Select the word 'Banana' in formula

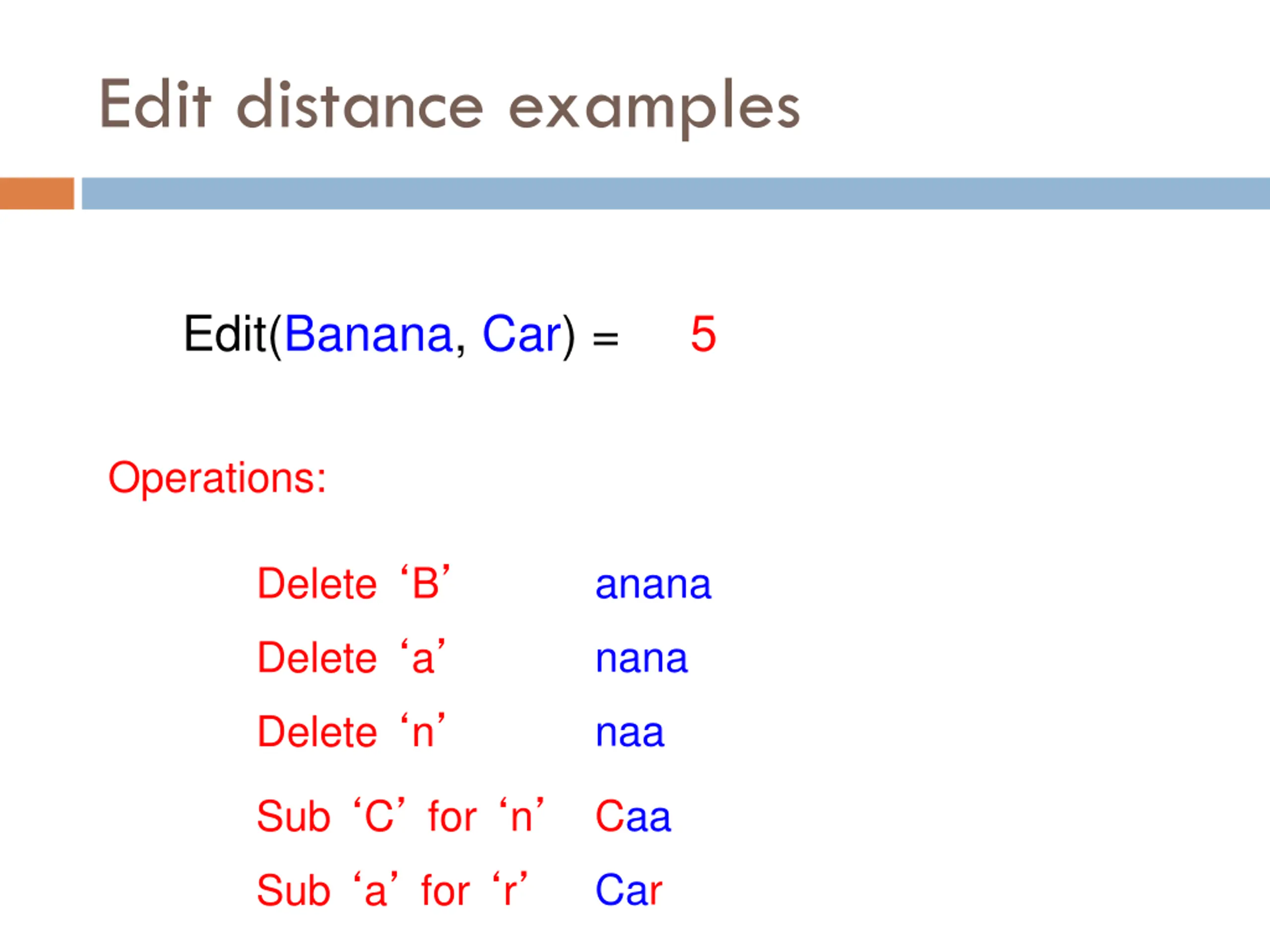pyautogui.click(x=369, y=334)
